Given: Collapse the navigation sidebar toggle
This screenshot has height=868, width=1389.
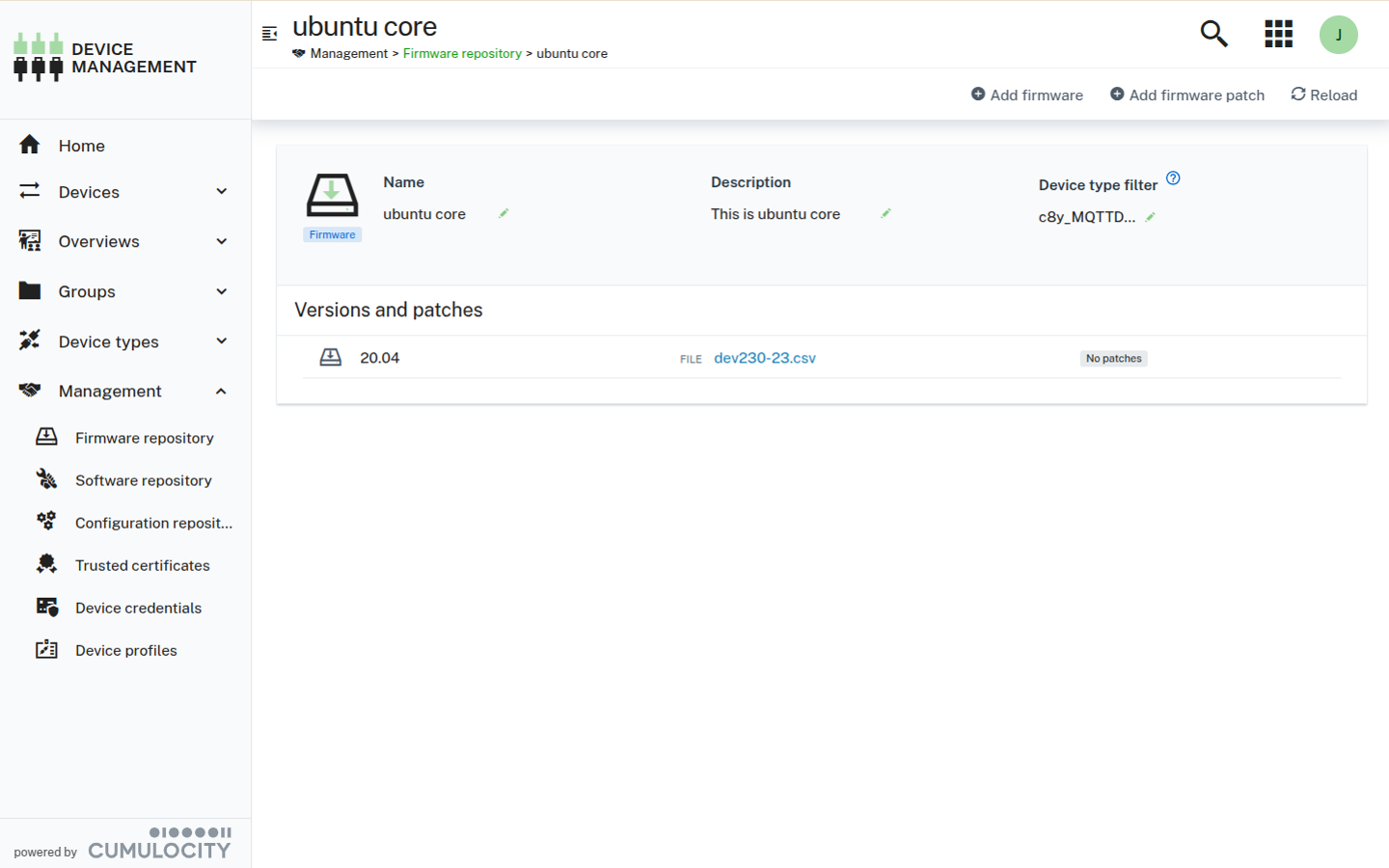Looking at the screenshot, I should pos(270,34).
